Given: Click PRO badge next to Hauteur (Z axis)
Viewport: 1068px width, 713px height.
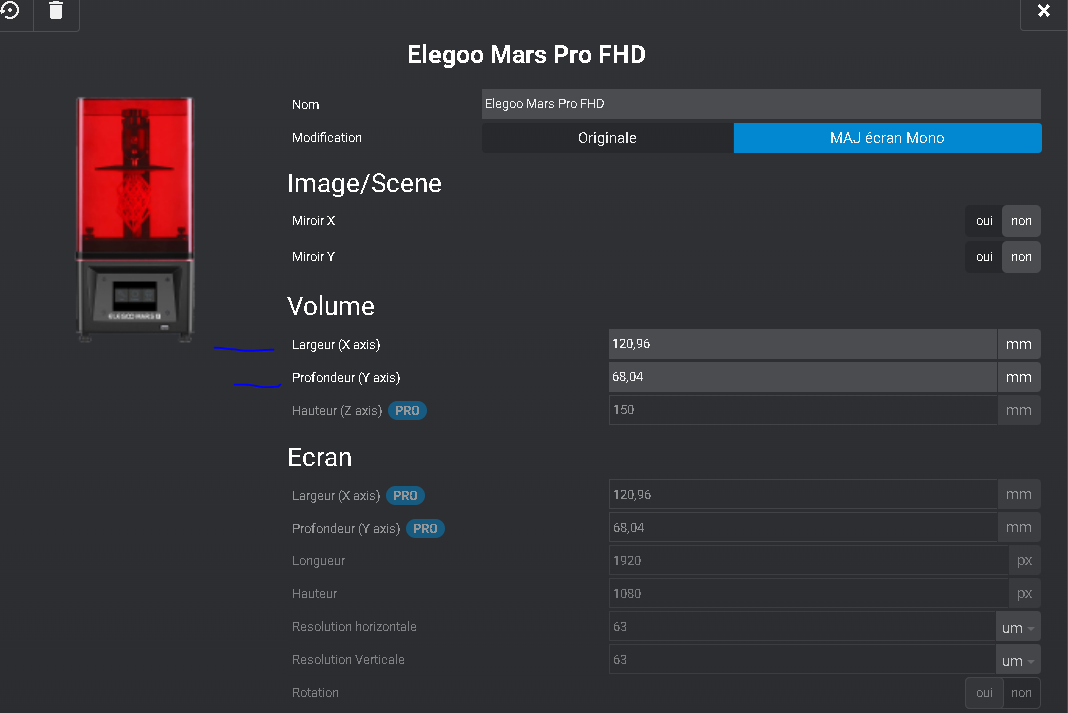Looking at the screenshot, I should click(407, 411).
